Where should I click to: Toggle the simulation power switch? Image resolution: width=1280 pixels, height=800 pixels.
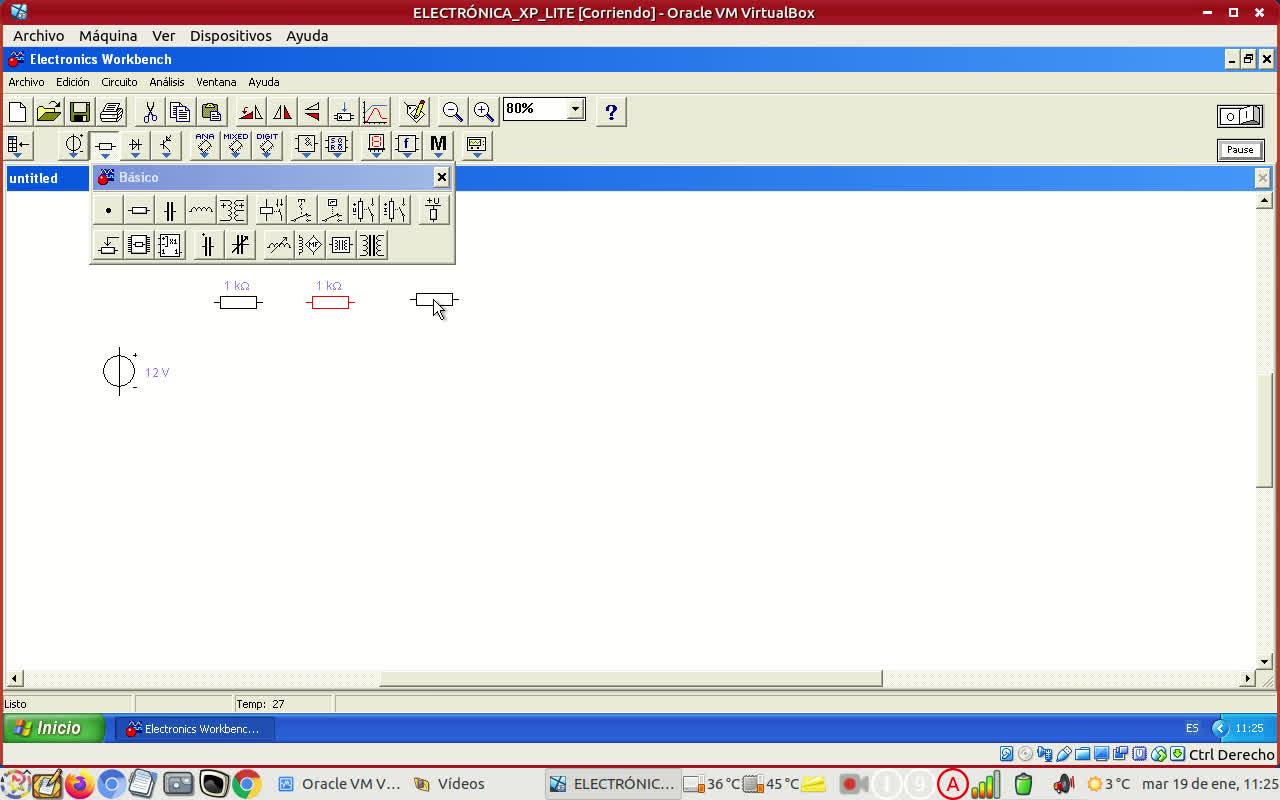(x=1240, y=116)
